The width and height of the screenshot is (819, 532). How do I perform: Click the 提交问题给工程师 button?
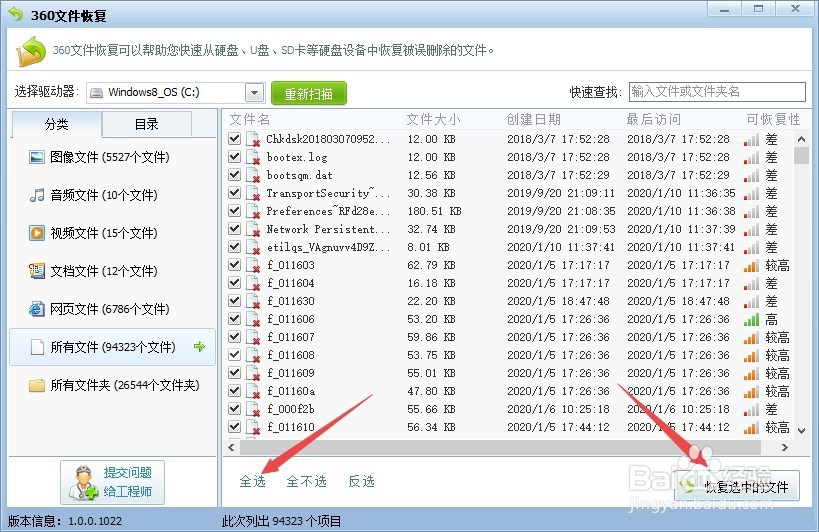coord(112,482)
